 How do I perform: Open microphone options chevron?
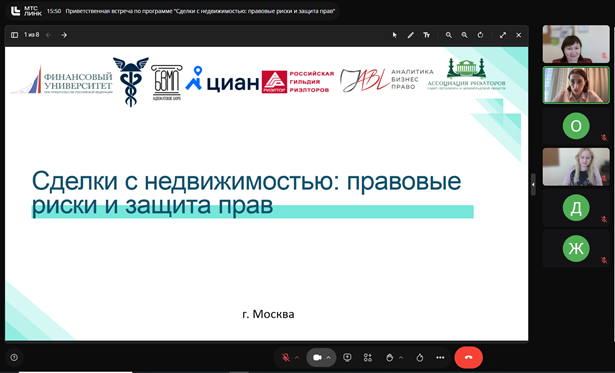pyautogui.click(x=297, y=357)
